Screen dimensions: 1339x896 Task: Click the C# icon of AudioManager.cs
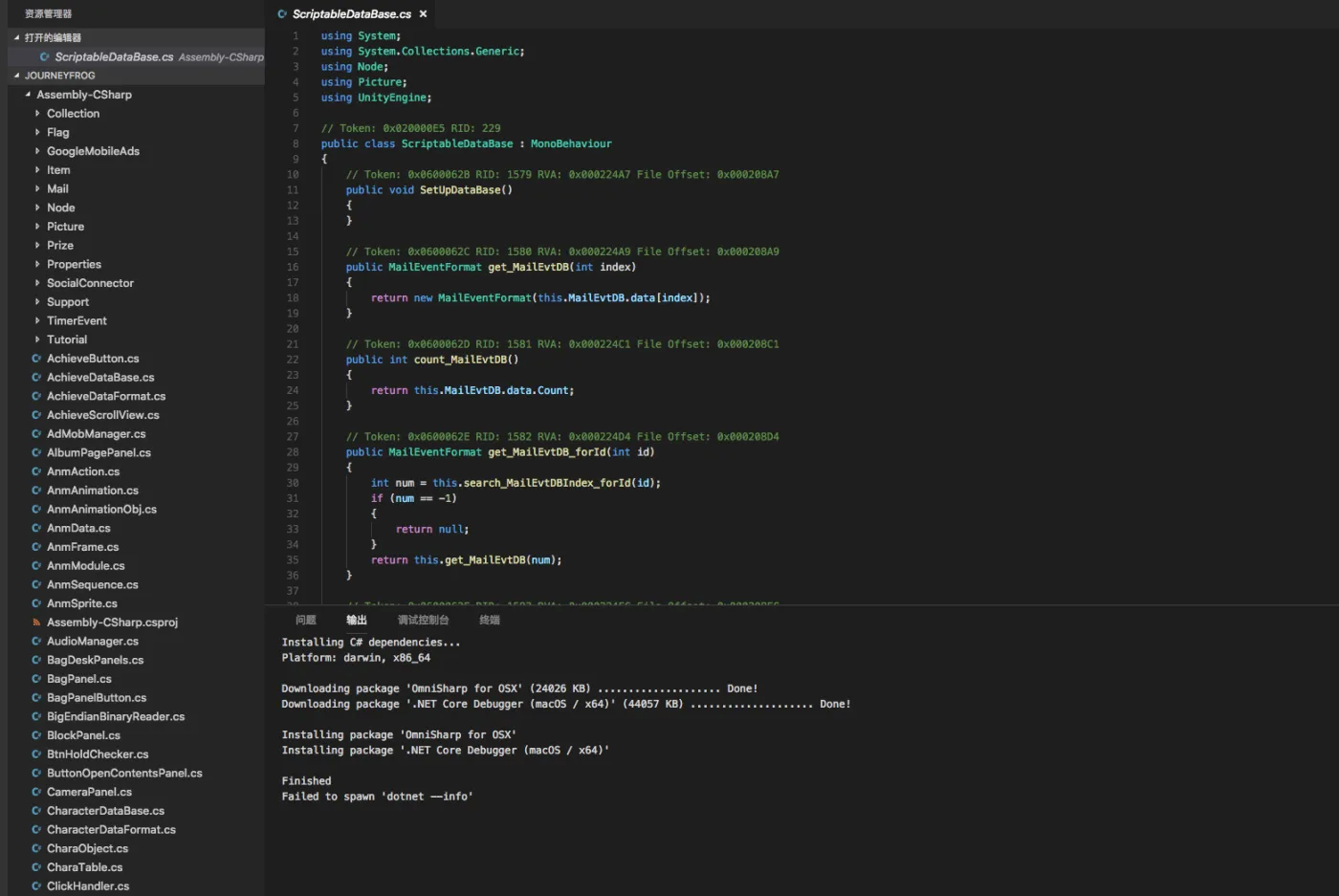(36, 642)
